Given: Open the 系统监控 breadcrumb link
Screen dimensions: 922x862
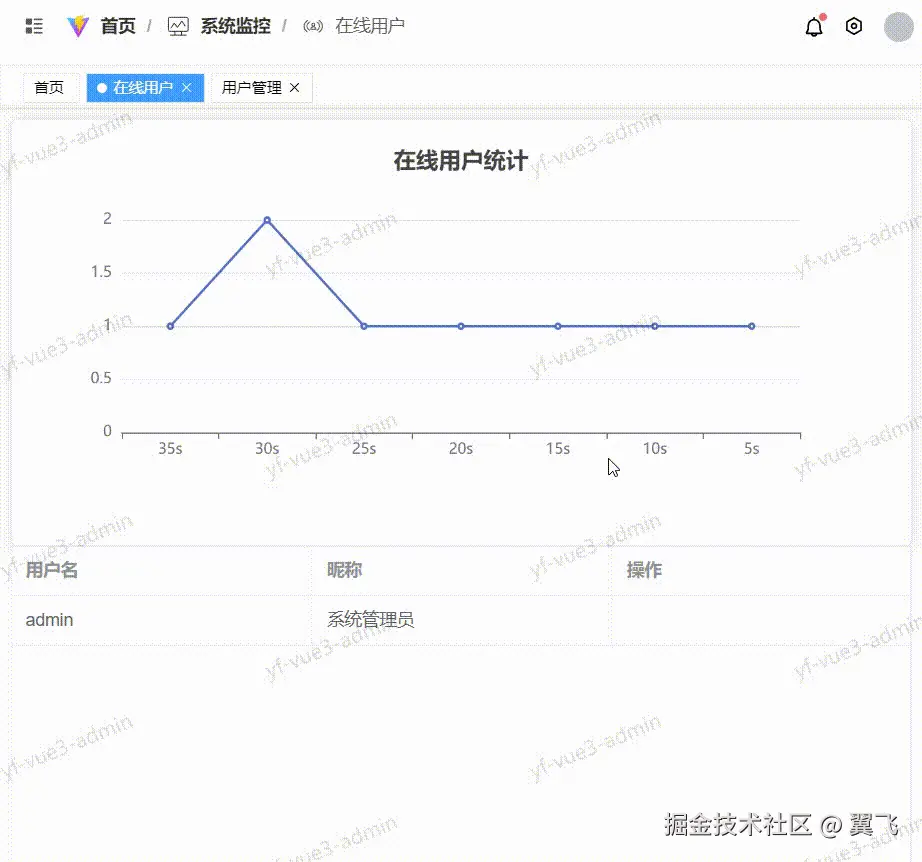Looking at the screenshot, I should (234, 27).
